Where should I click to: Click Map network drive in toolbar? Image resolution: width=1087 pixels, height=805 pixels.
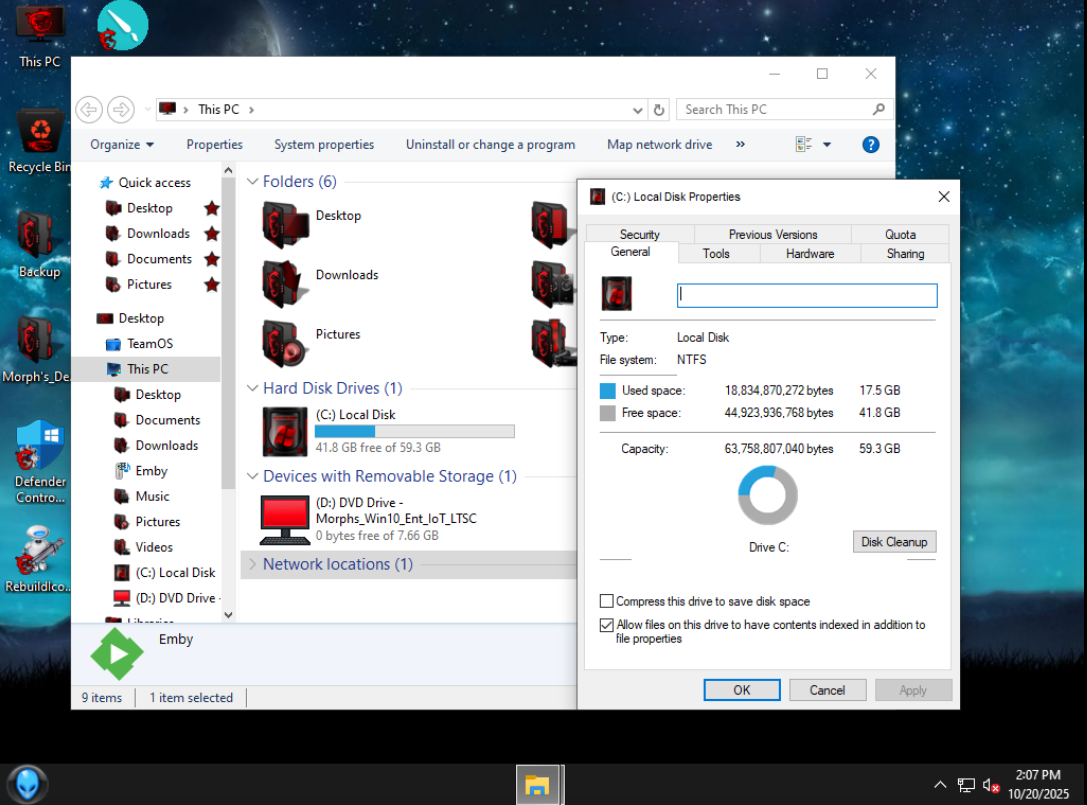[659, 144]
